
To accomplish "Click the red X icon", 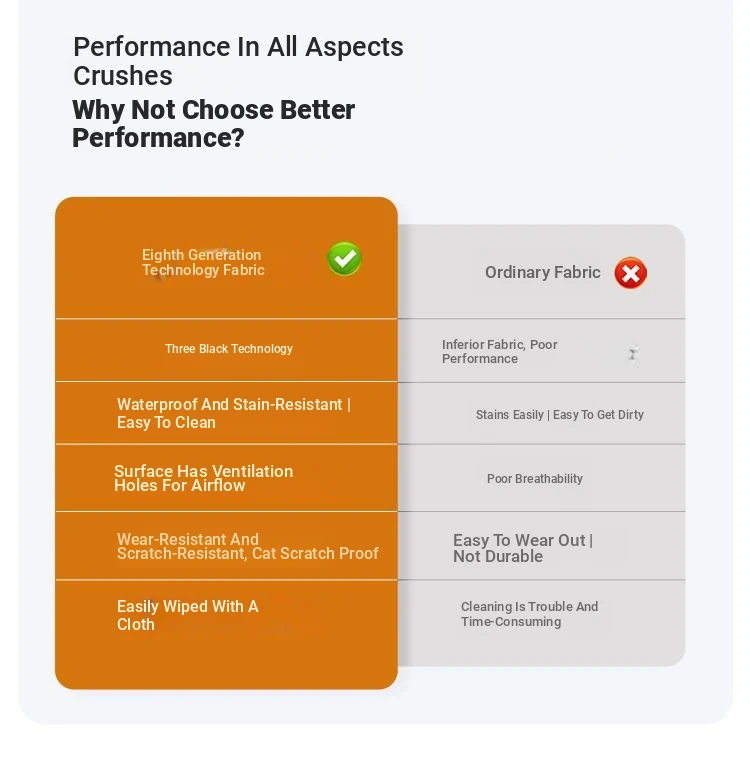I will [x=631, y=273].
